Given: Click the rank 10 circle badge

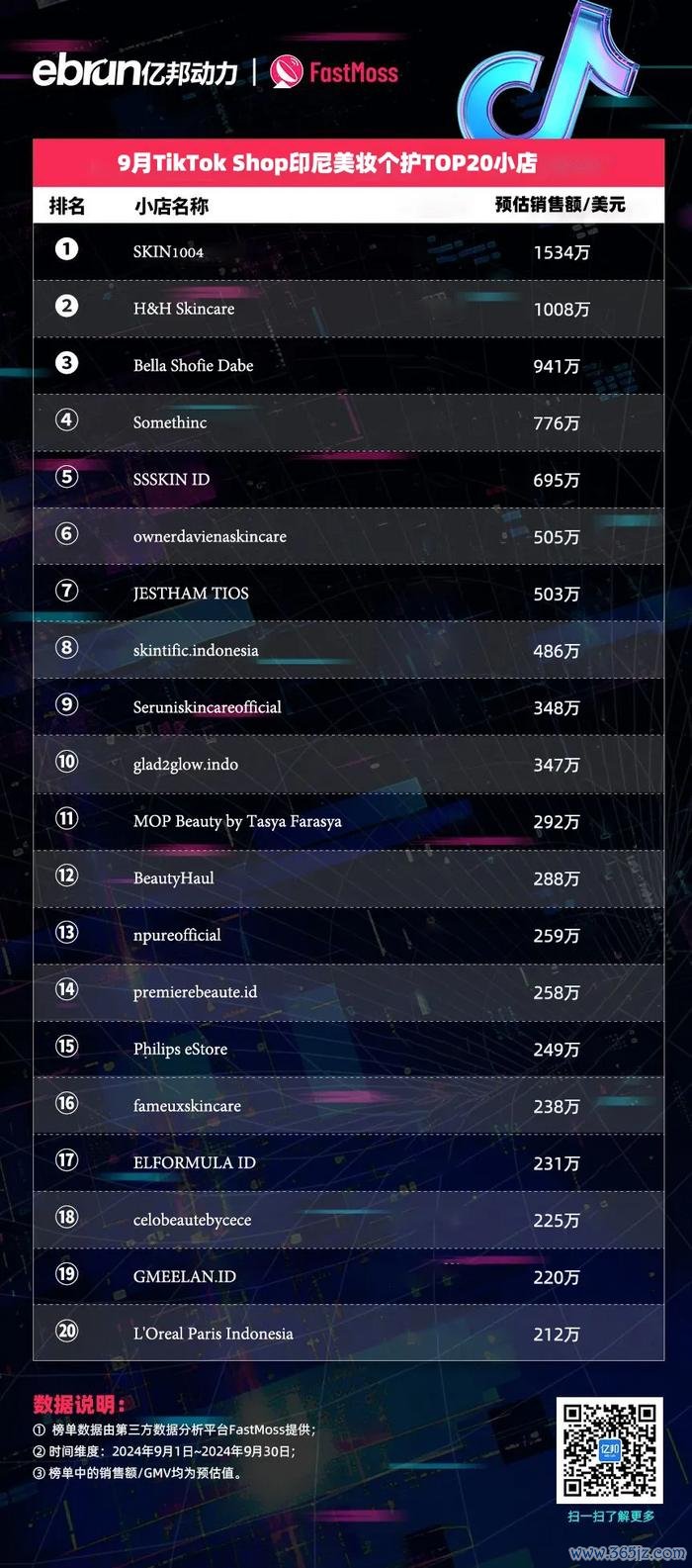Looking at the screenshot, I should point(66,762).
